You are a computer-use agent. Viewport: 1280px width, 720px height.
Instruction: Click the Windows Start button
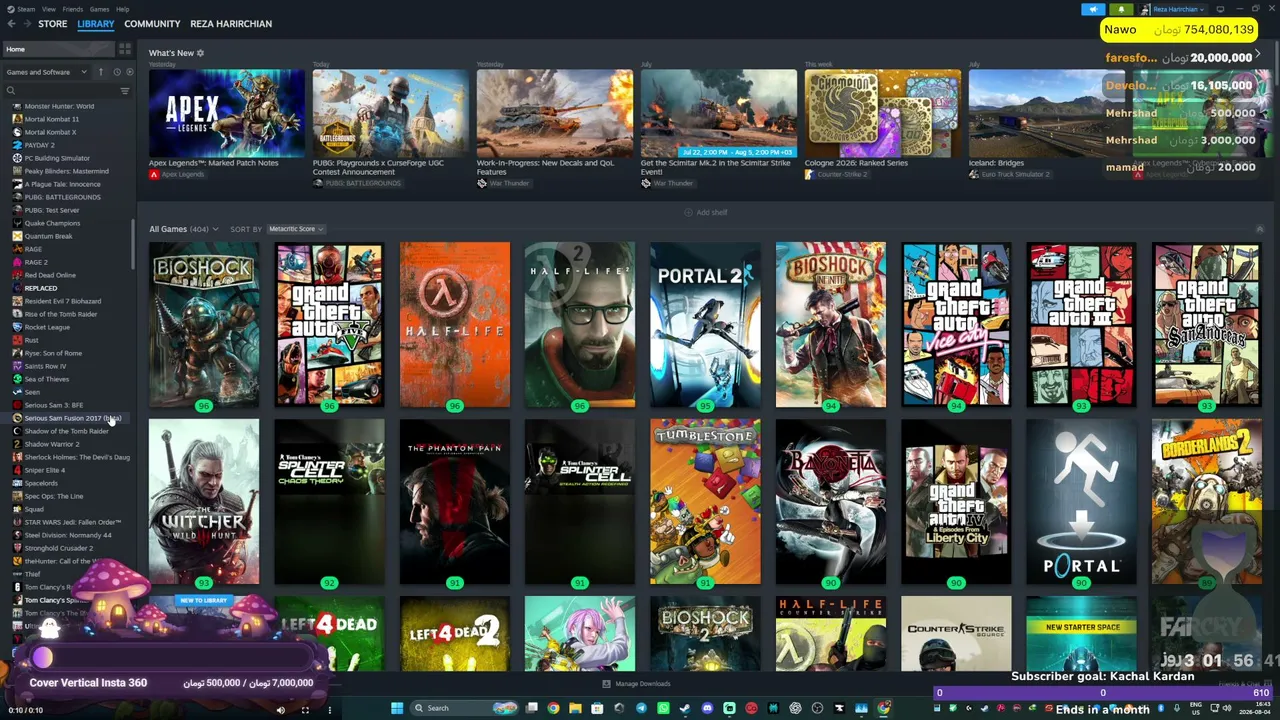tap(397, 709)
